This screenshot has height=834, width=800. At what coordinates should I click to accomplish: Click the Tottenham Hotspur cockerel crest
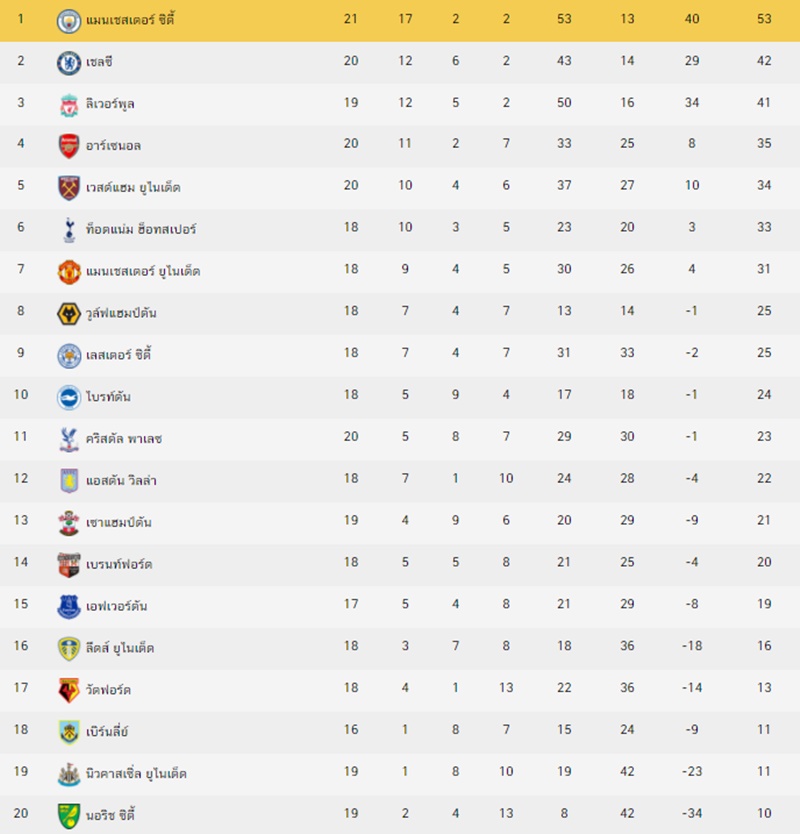69,230
